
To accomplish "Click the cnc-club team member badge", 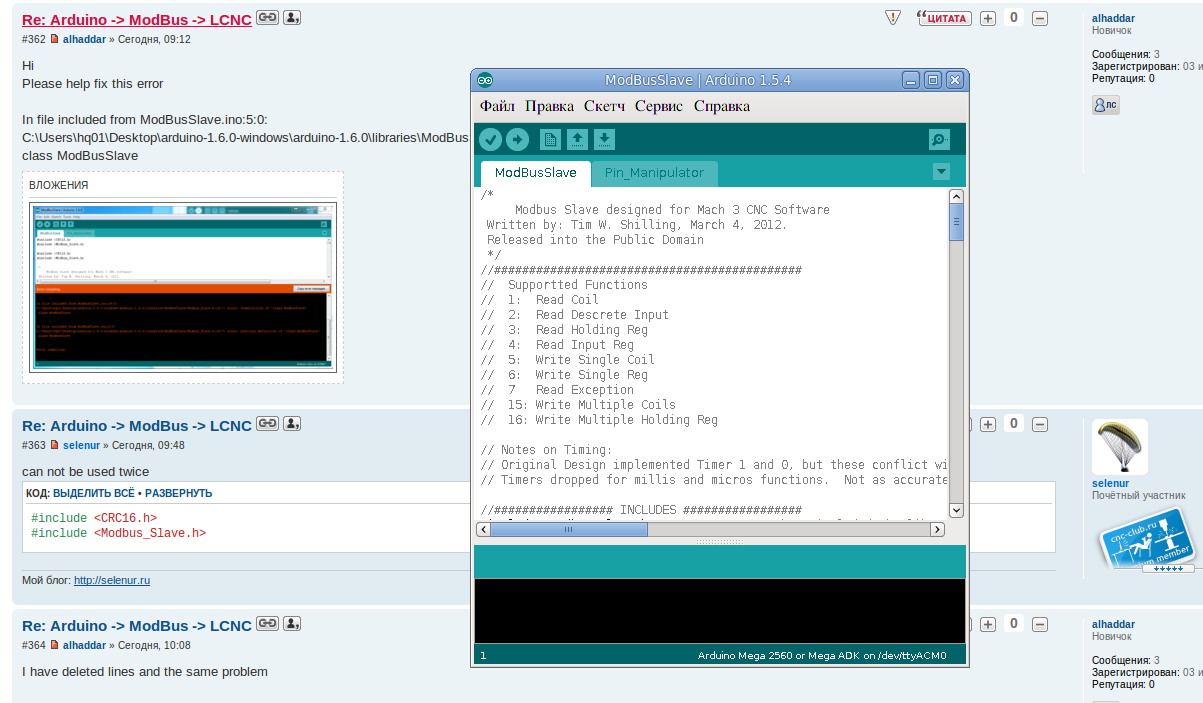I will coord(1147,538).
